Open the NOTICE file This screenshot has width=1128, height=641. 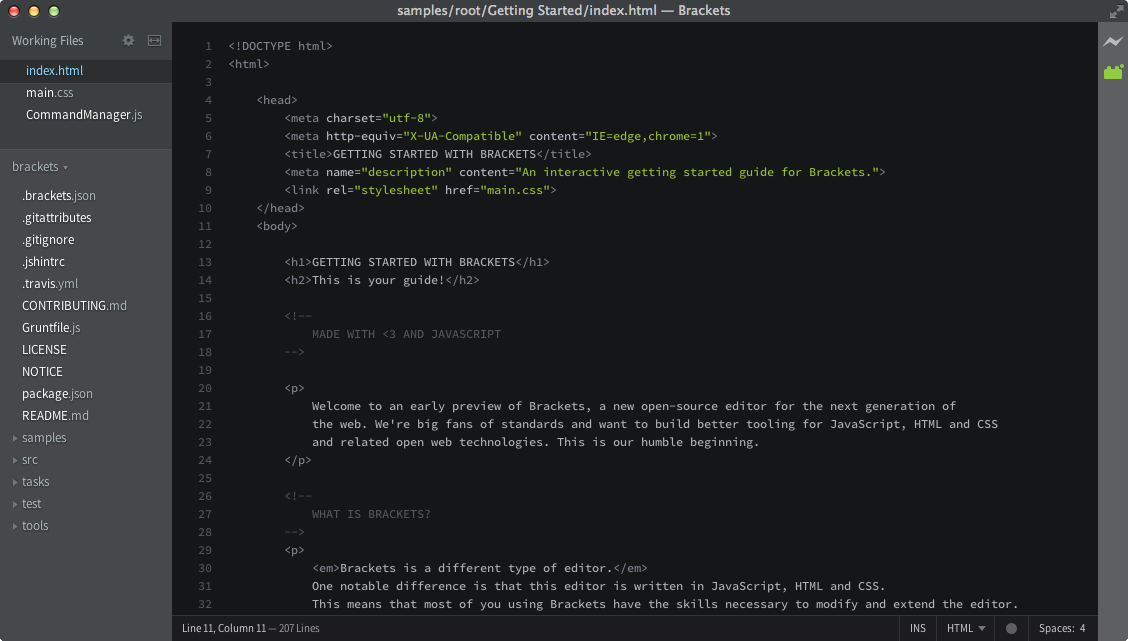tap(42, 372)
